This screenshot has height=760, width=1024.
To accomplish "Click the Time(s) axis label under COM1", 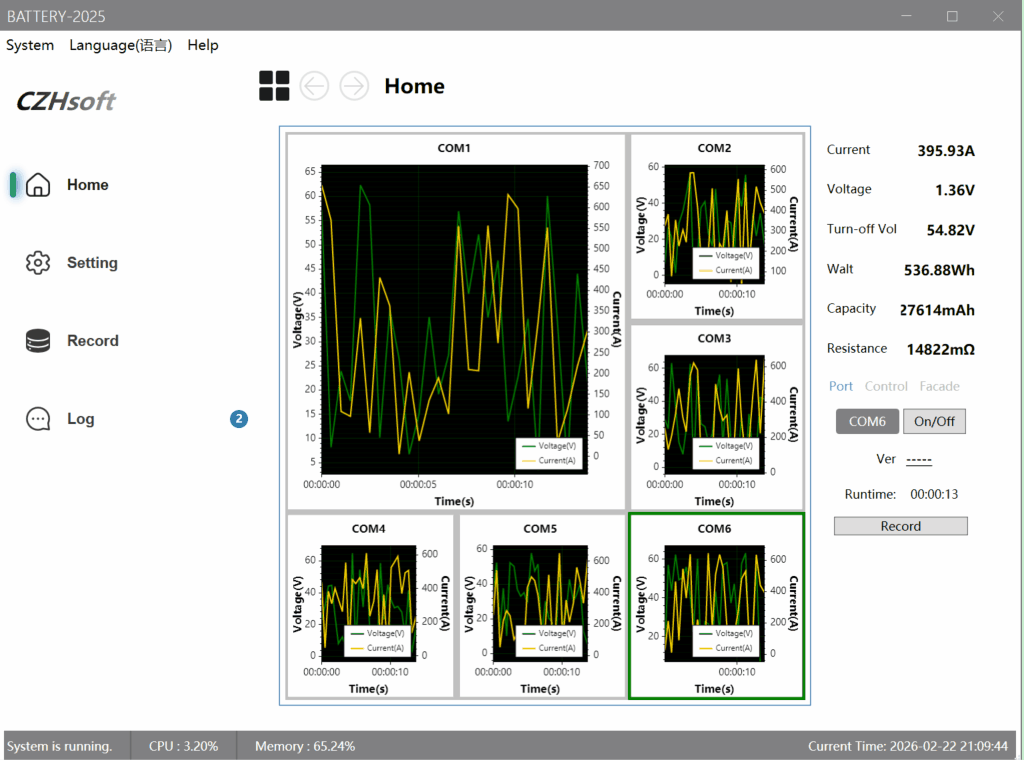I will pyautogui.click(x=454, y=501).
